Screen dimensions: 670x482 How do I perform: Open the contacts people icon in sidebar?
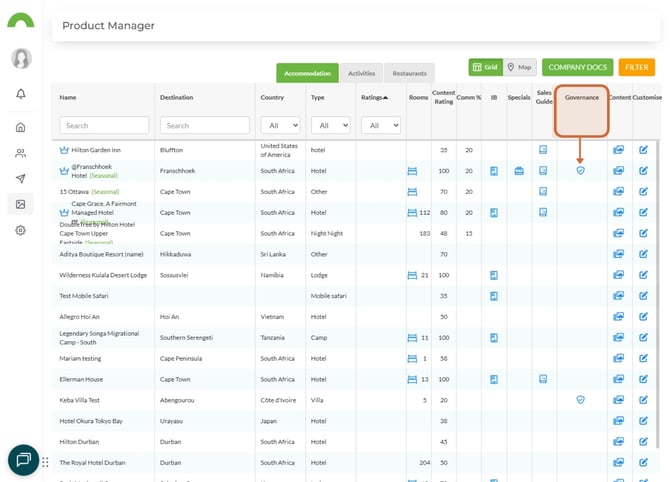point(21,153)
